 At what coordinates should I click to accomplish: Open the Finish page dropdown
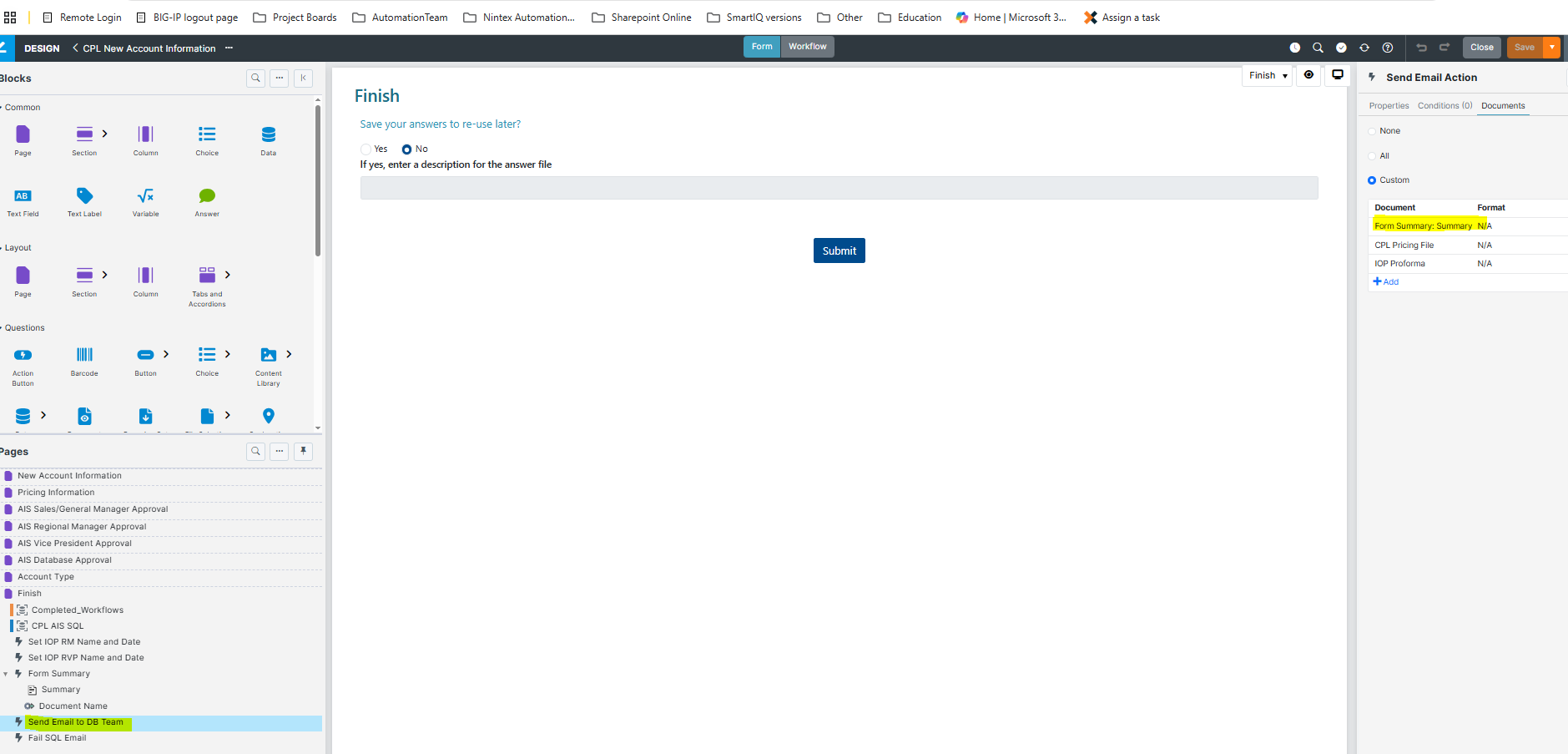[1268, 76]
